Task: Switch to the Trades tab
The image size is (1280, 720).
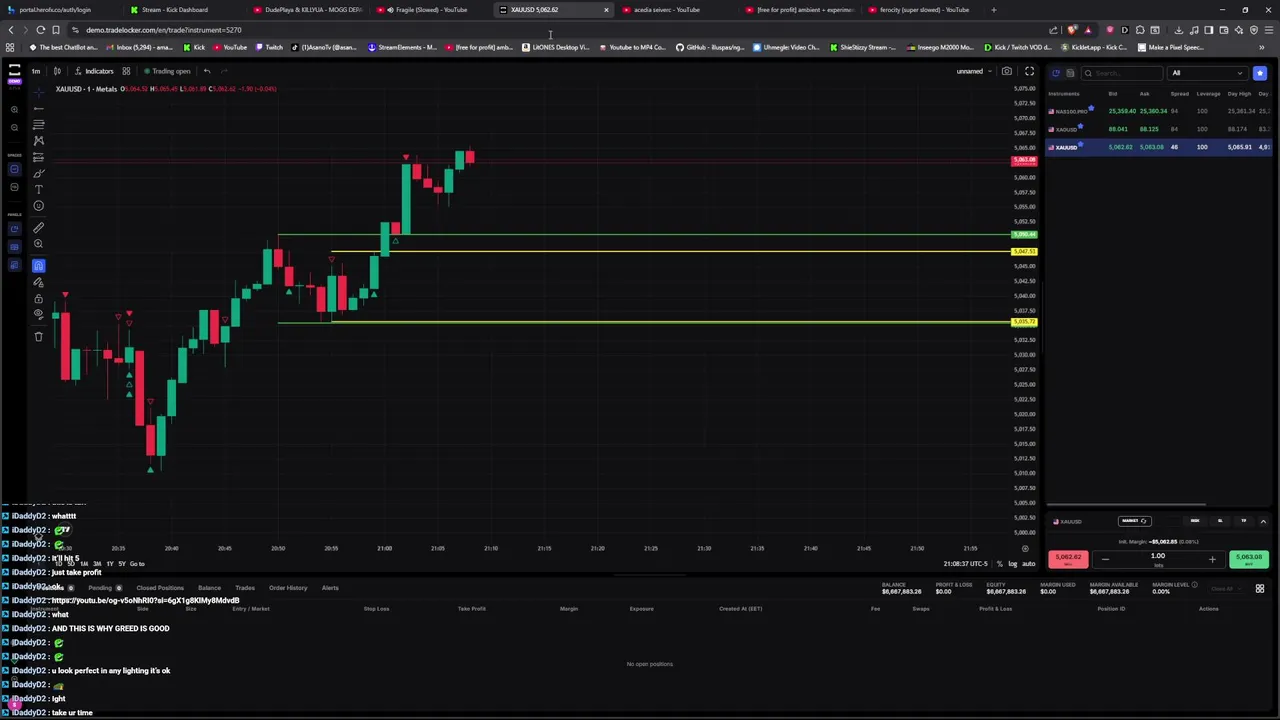Action: [244, 588]
